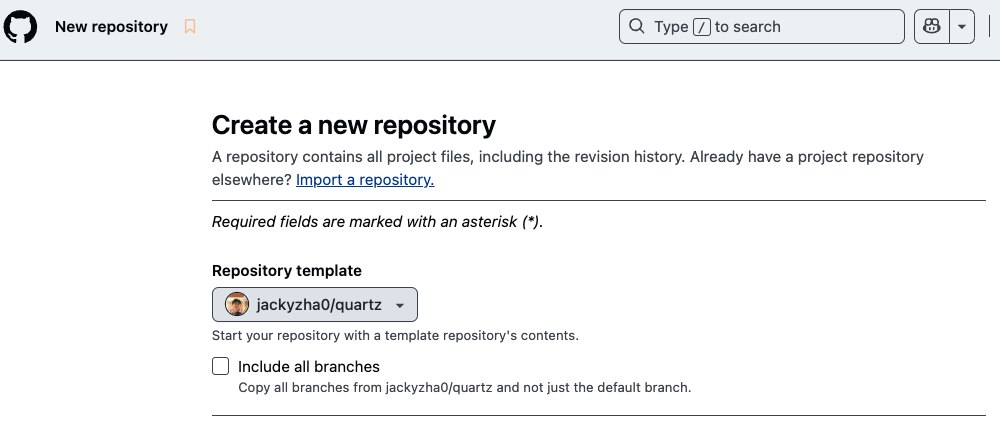Click the jackyzha0 avatar in template selector

click(237, 305)
